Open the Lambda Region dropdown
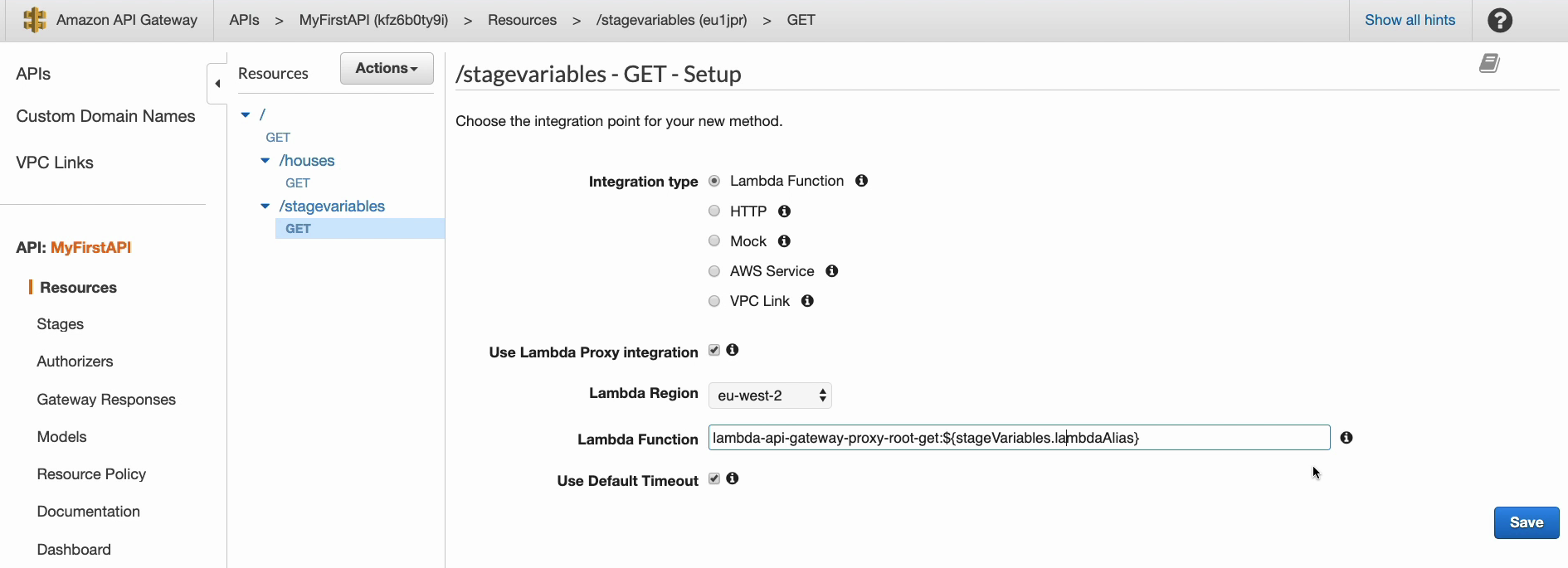 pos(770,396)
